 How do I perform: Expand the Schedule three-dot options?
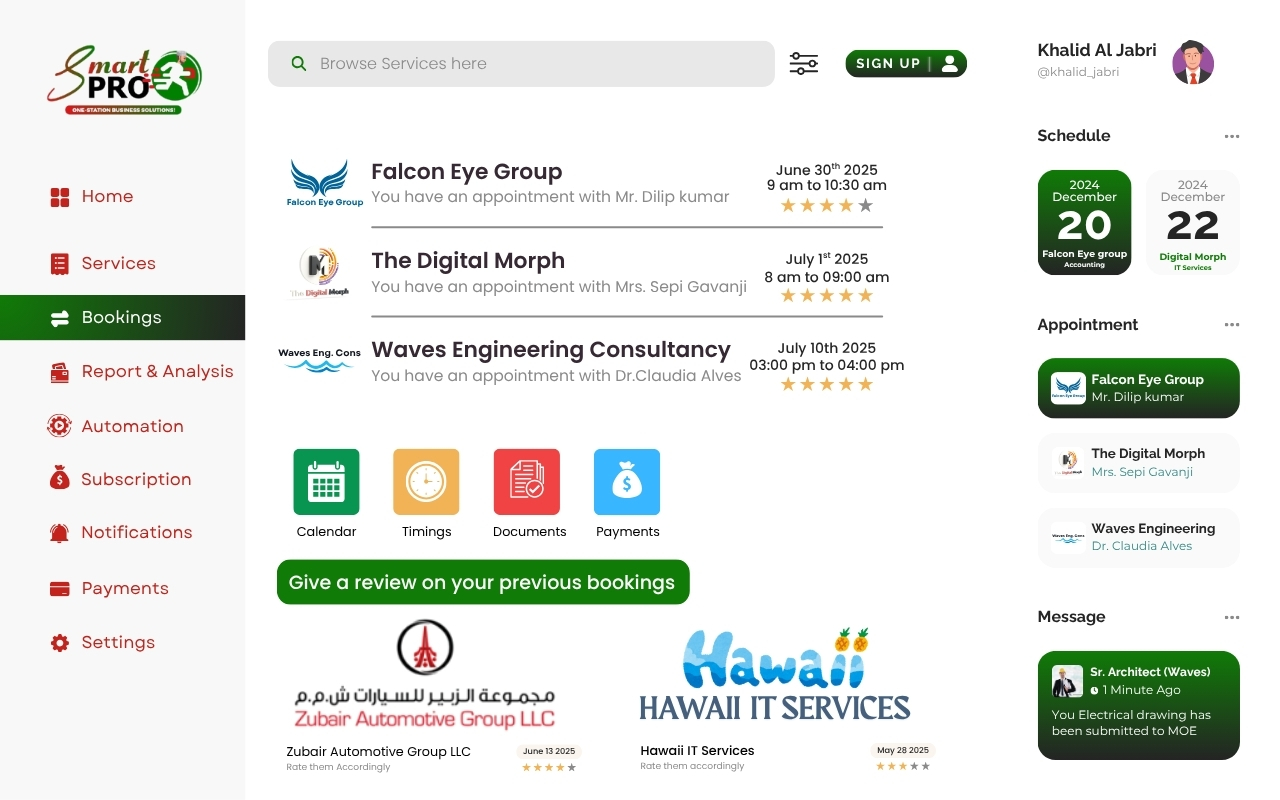(1232, 136)
